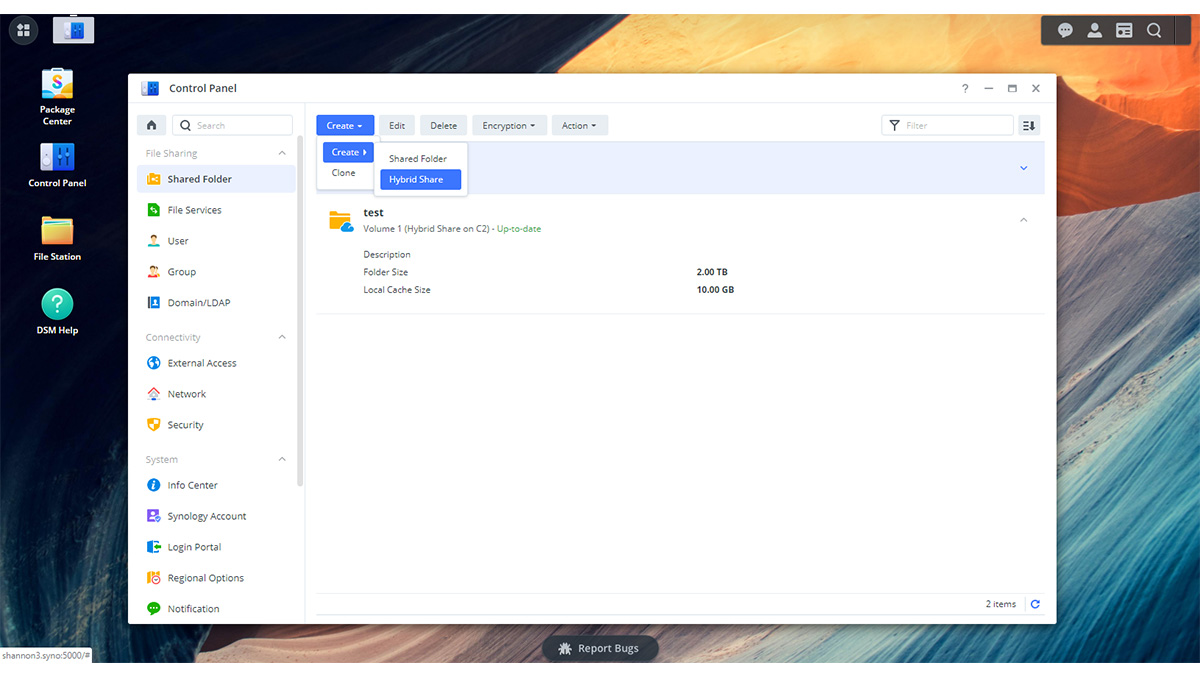Refresh the shared folder list
Screen dimensions: 1200x675
click(x=1035, y=604)
